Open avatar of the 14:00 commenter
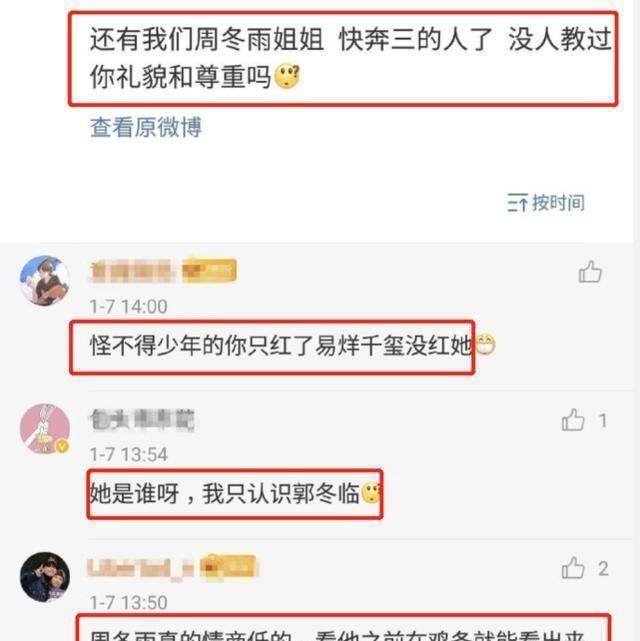The image size is (640, 641). coord(45,280)
